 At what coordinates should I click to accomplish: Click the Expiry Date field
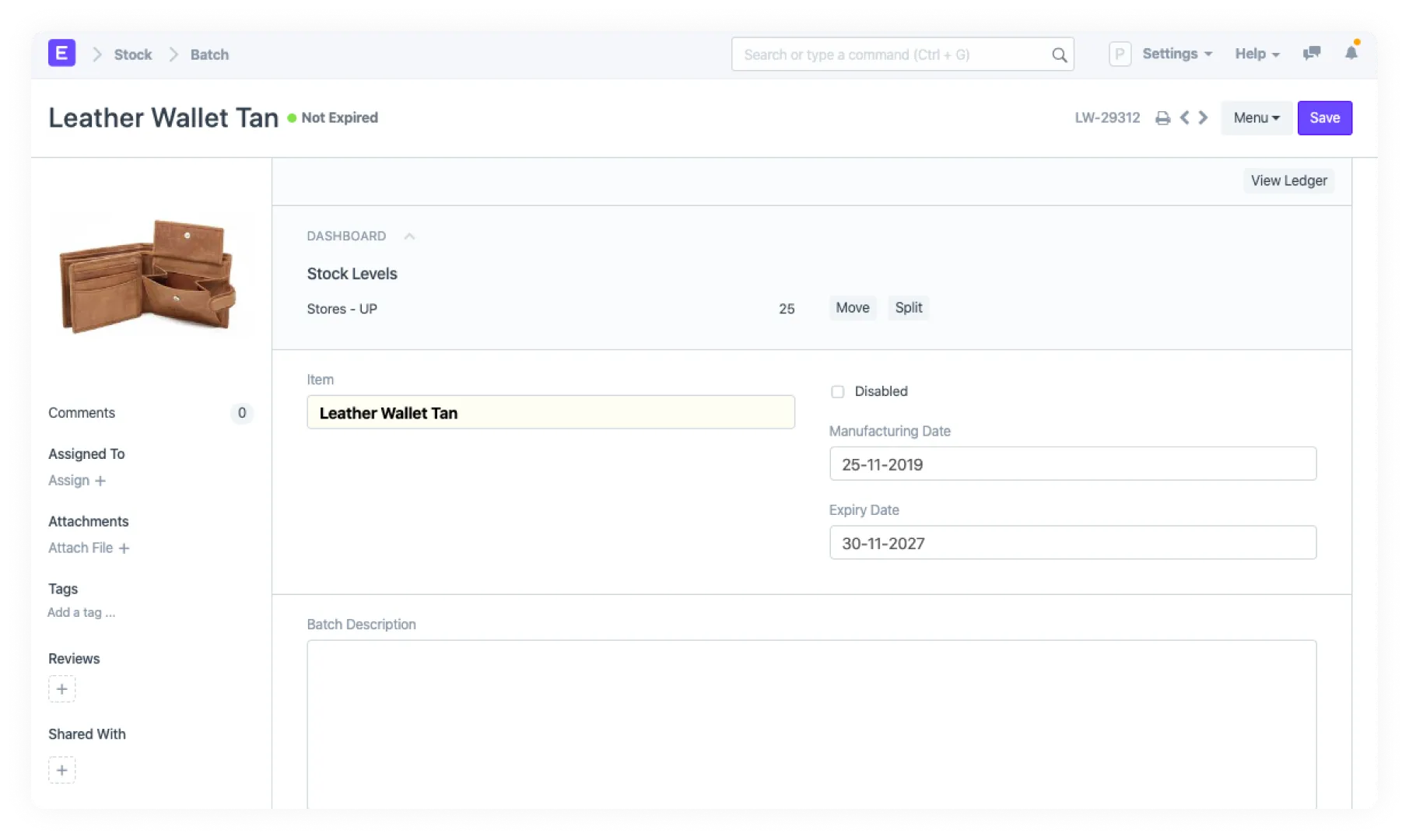pyautogui.click(x=1072, y=543)
